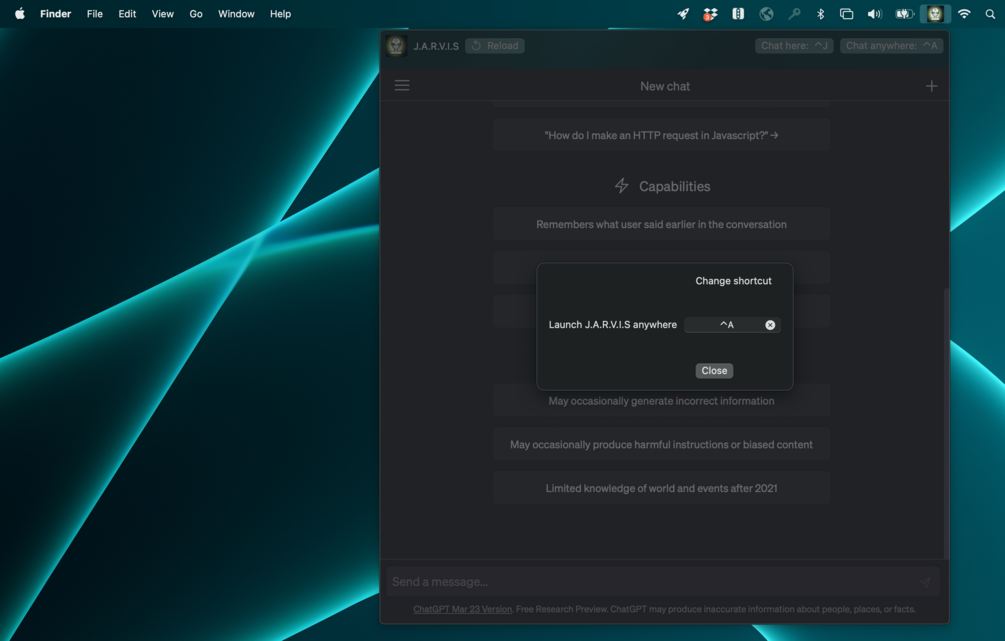Open the Bluetooth menu bar icon

pos(820,13)
